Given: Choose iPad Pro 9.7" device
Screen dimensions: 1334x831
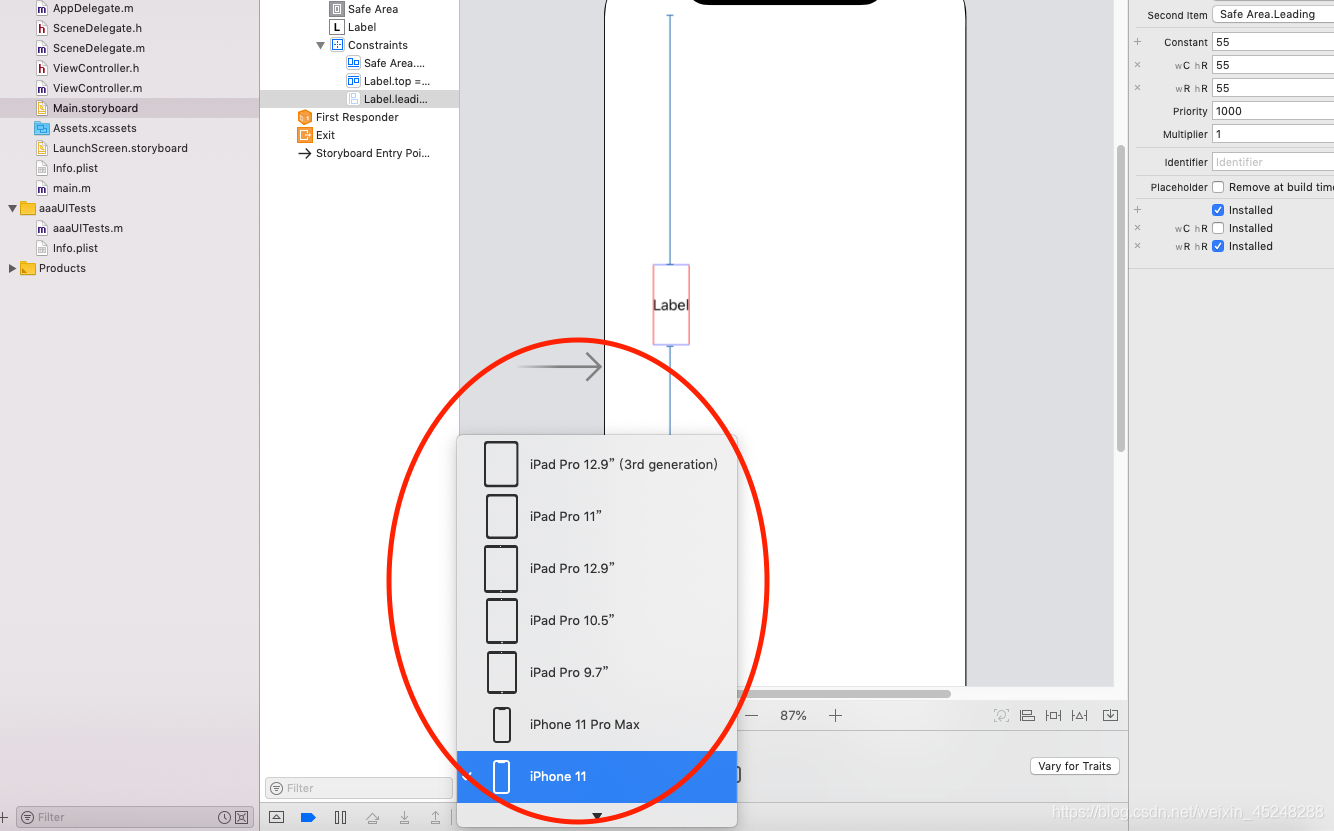Looking at the screenshot, I should point(597,672).
